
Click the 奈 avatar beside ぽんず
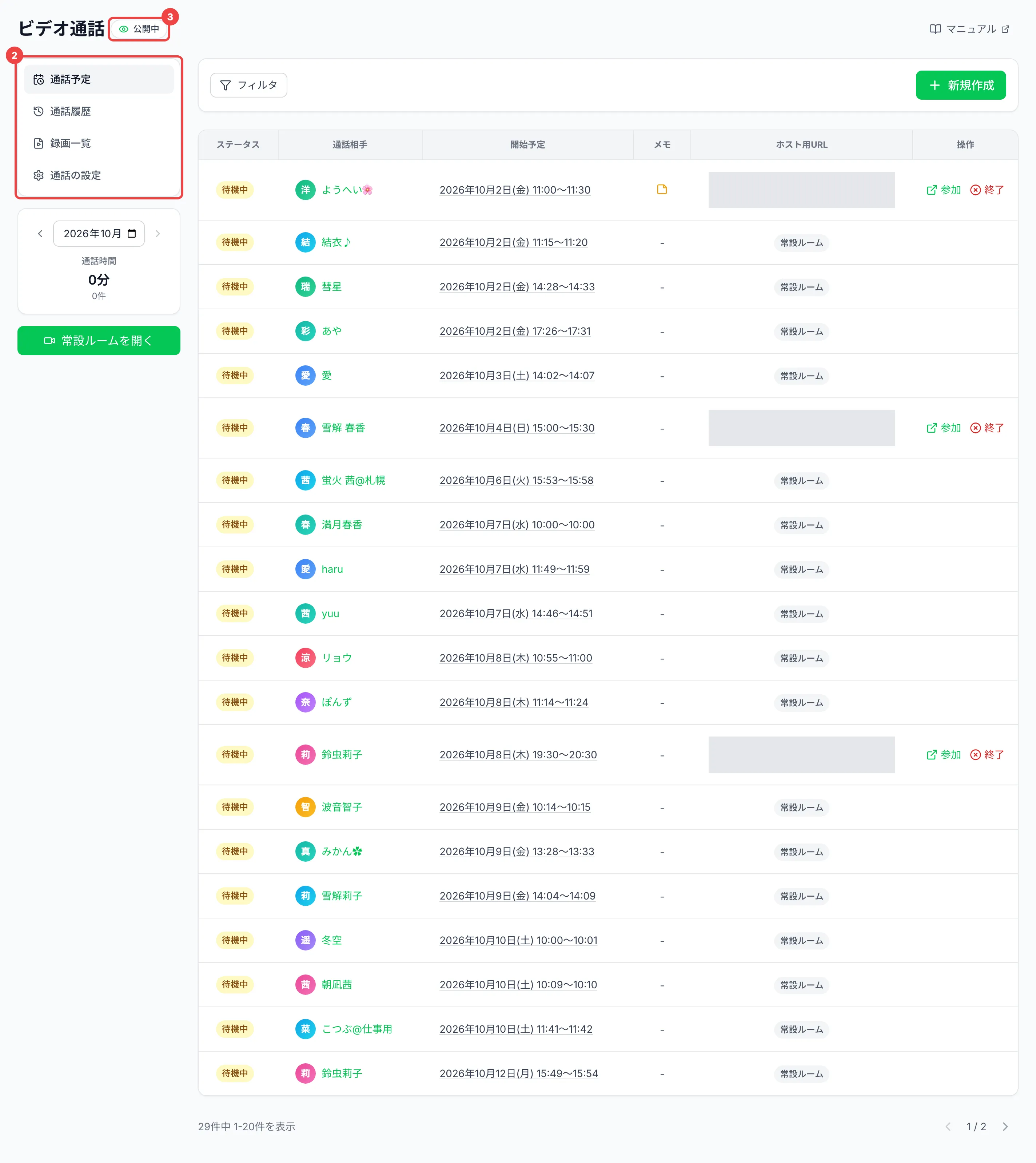click(305, 702)
